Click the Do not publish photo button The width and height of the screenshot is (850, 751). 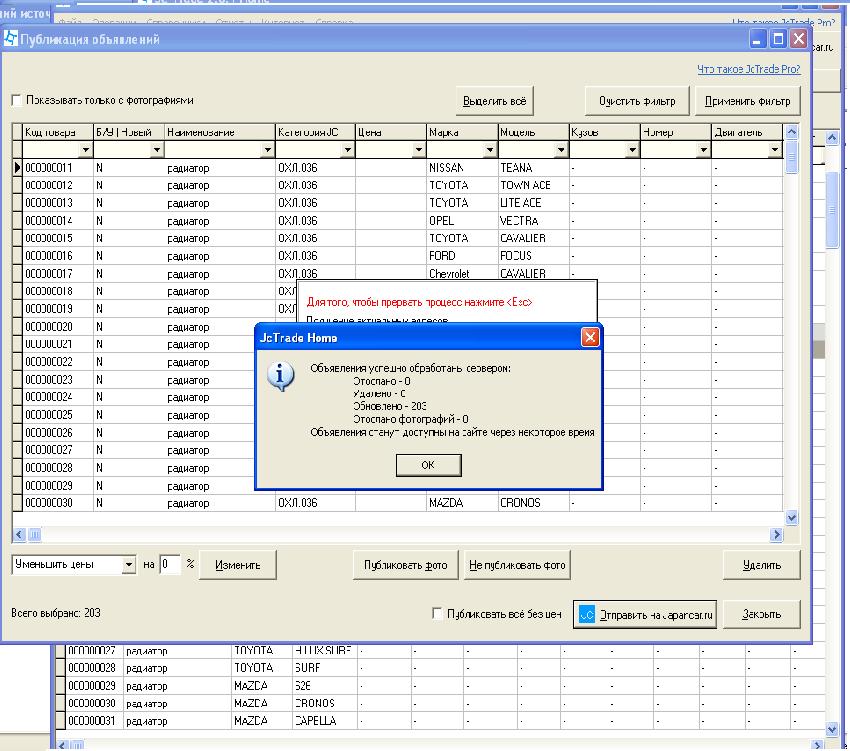pyautogui.click(x=517, y=565)
